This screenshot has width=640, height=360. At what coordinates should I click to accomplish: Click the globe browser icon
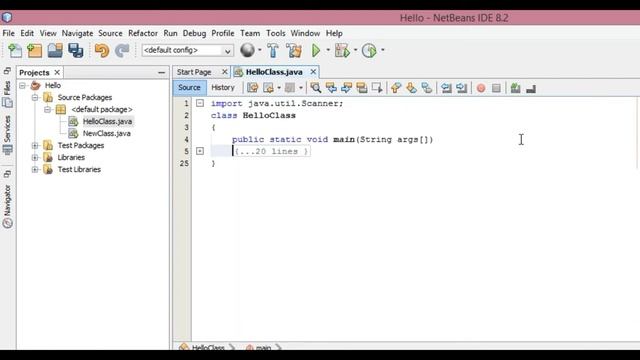(x=247, y=50)
